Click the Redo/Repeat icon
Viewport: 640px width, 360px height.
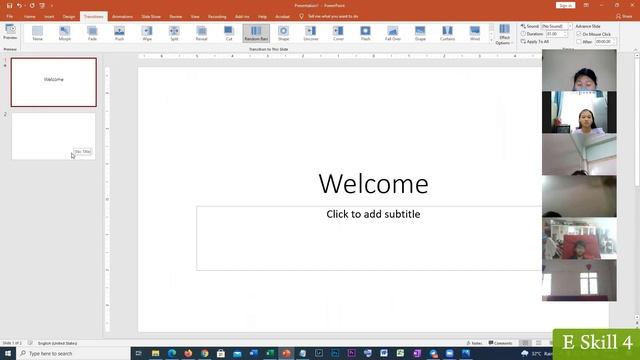pyautogui.click(x=31, y=6)
